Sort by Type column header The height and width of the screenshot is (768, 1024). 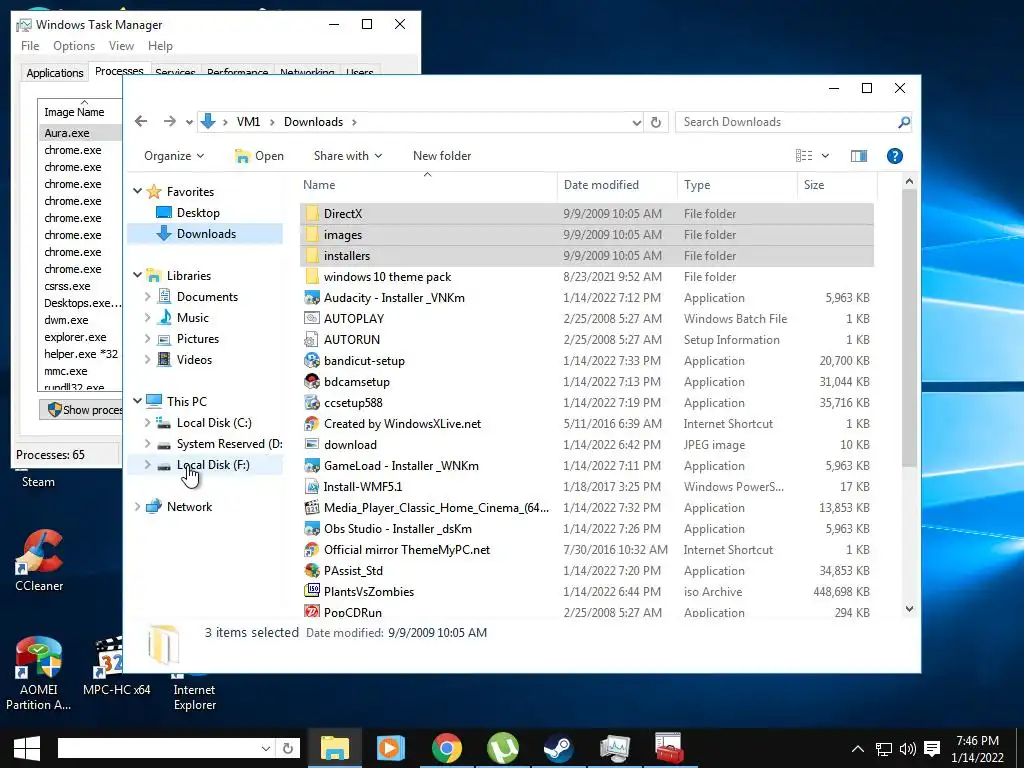[737, 185]
